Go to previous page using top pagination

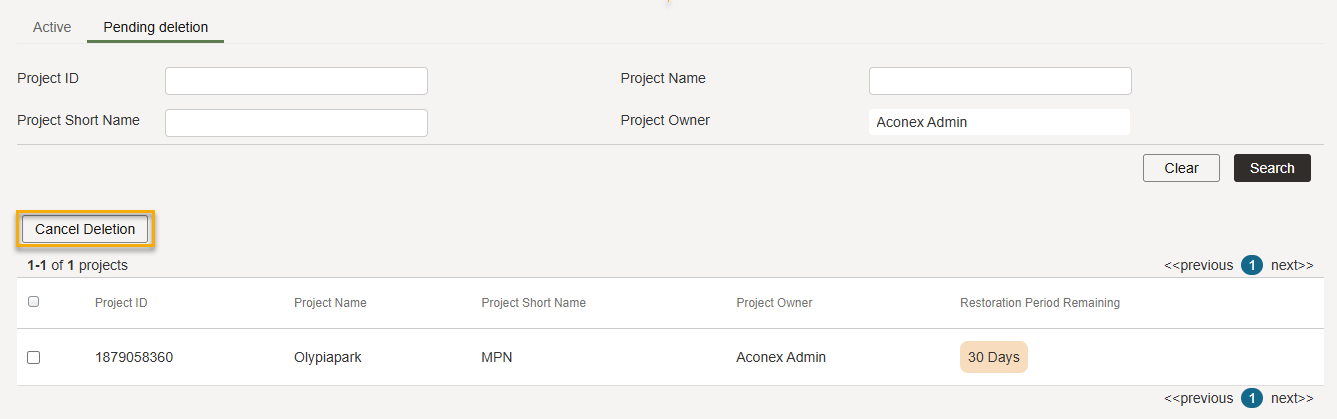[1198, 265]
